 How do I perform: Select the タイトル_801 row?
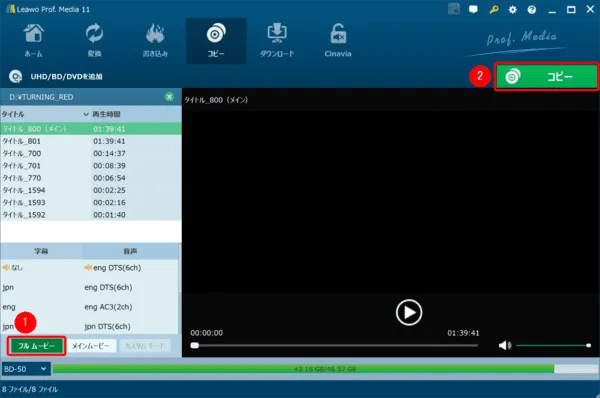click(x=91, y=141)
